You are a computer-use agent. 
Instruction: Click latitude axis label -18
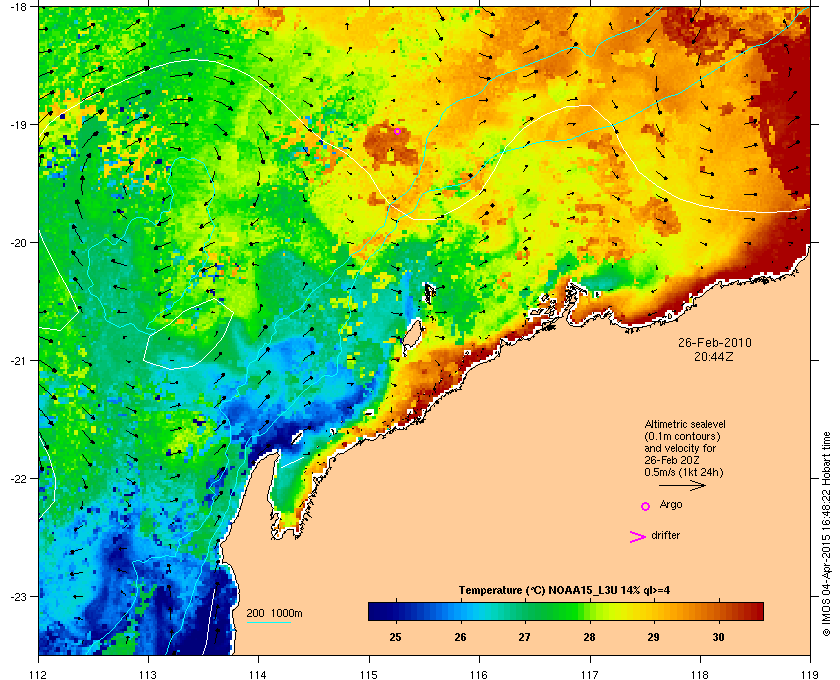(x=18, y=7)
